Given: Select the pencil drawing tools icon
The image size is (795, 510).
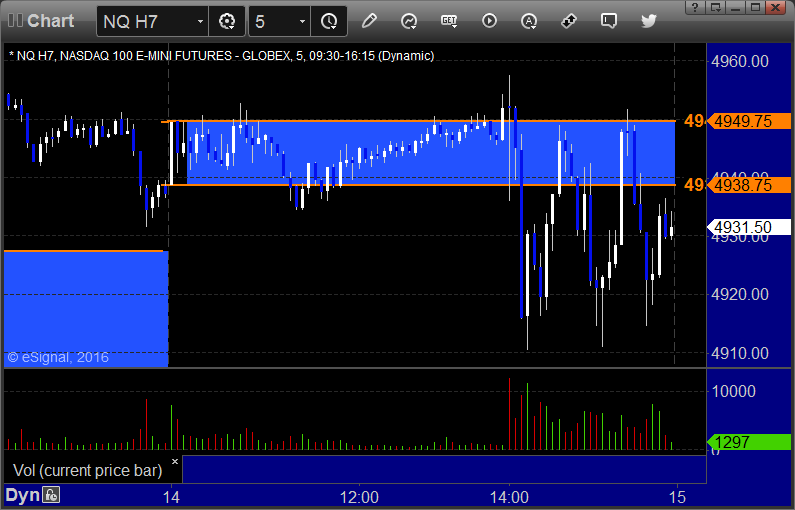Looking at the screenshot, I should click(x=369, y=21).
